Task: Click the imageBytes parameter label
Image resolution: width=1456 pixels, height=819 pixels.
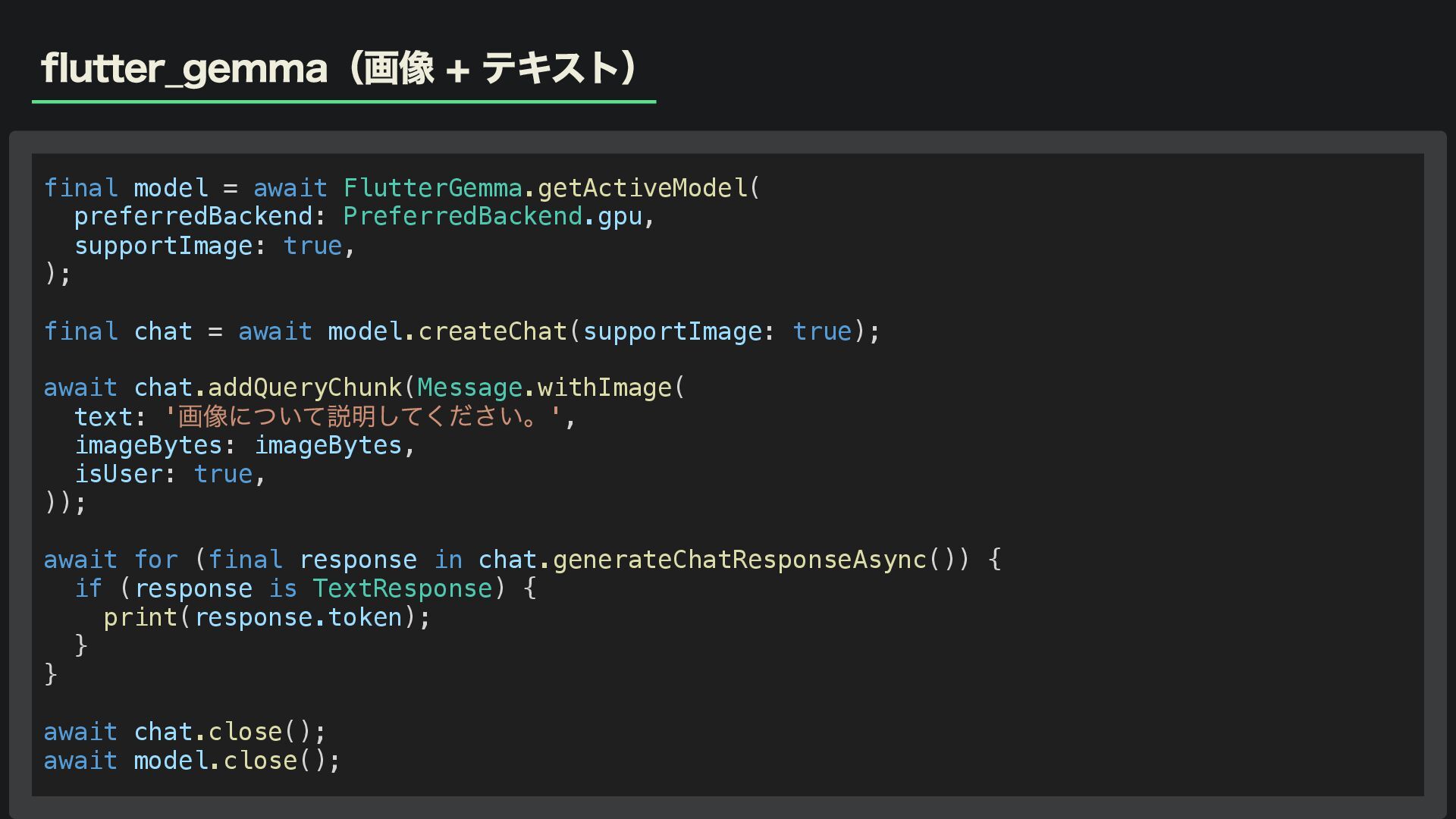Action: (x=149, y=445)
